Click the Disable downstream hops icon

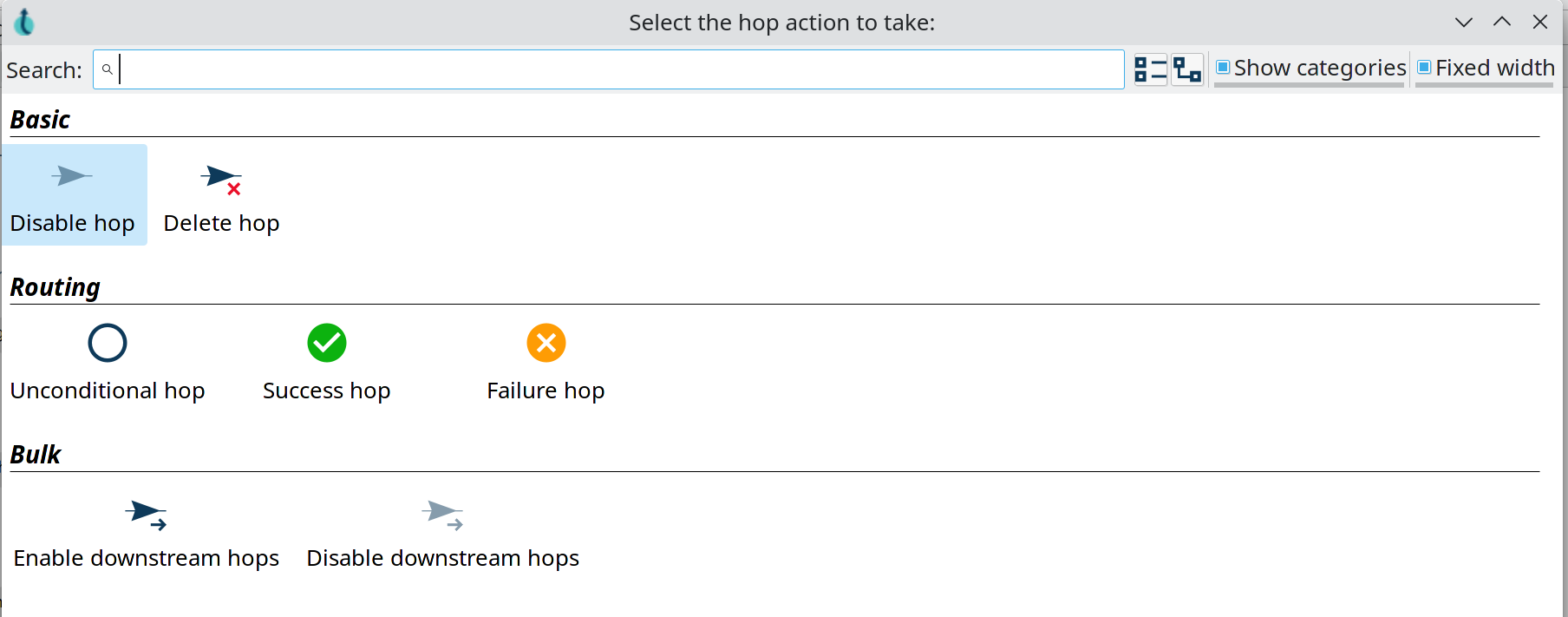442,515
